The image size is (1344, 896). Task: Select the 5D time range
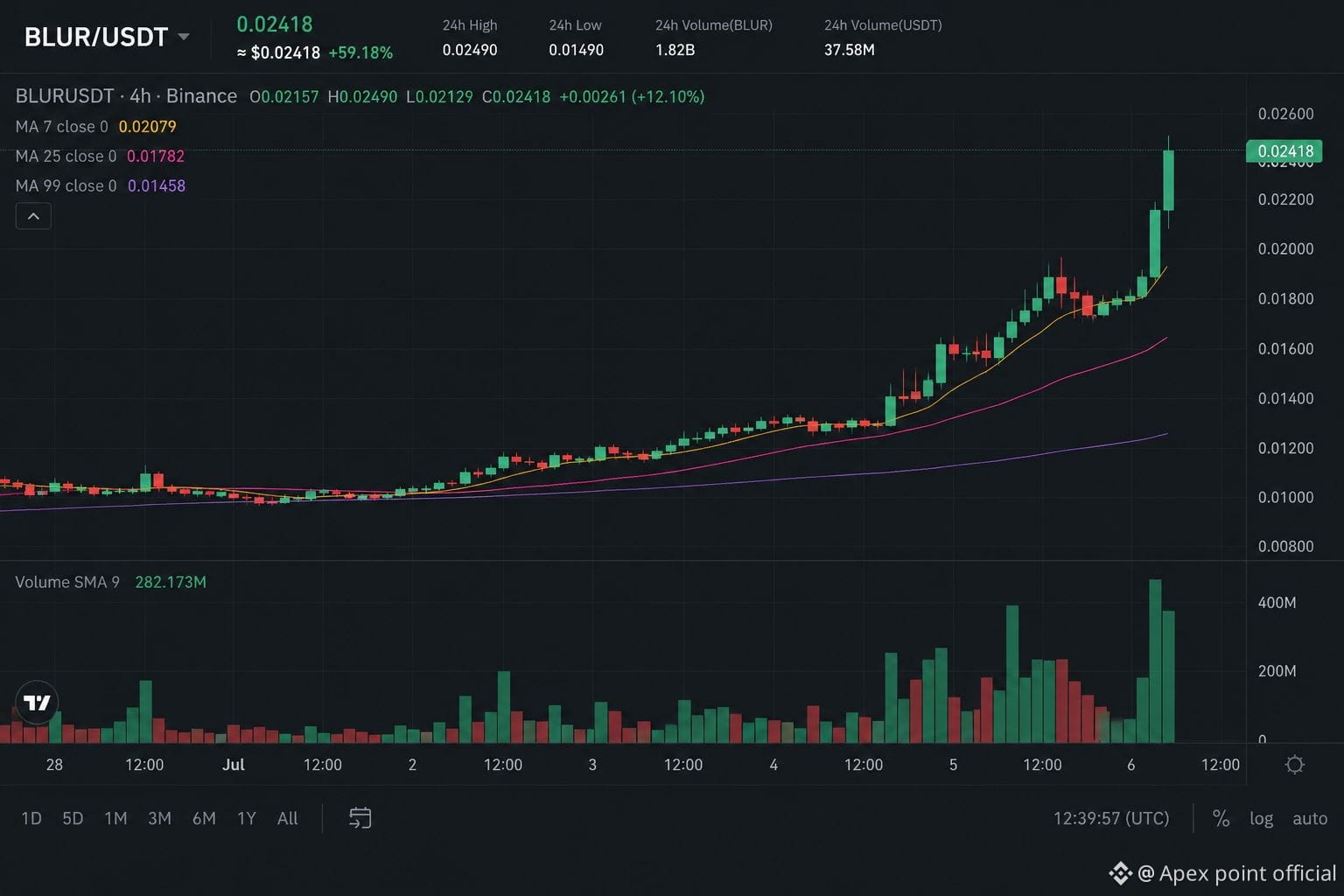[x=73, y=818]
